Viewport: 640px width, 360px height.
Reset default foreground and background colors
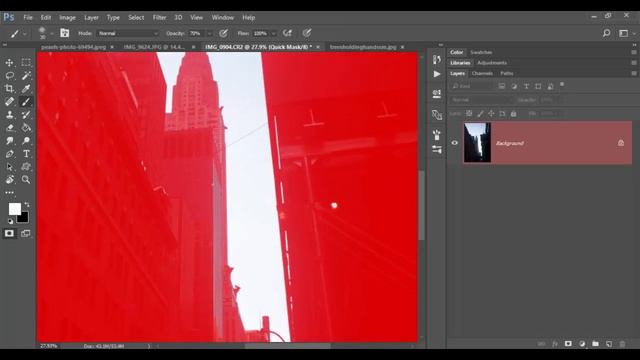coord(10,221)
